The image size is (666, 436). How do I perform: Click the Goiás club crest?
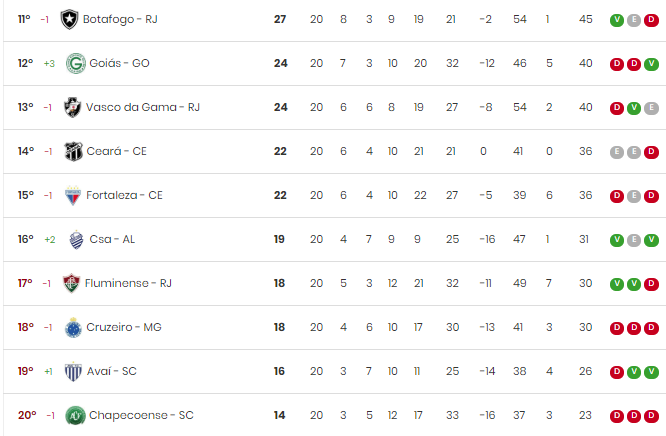(76, 63)
